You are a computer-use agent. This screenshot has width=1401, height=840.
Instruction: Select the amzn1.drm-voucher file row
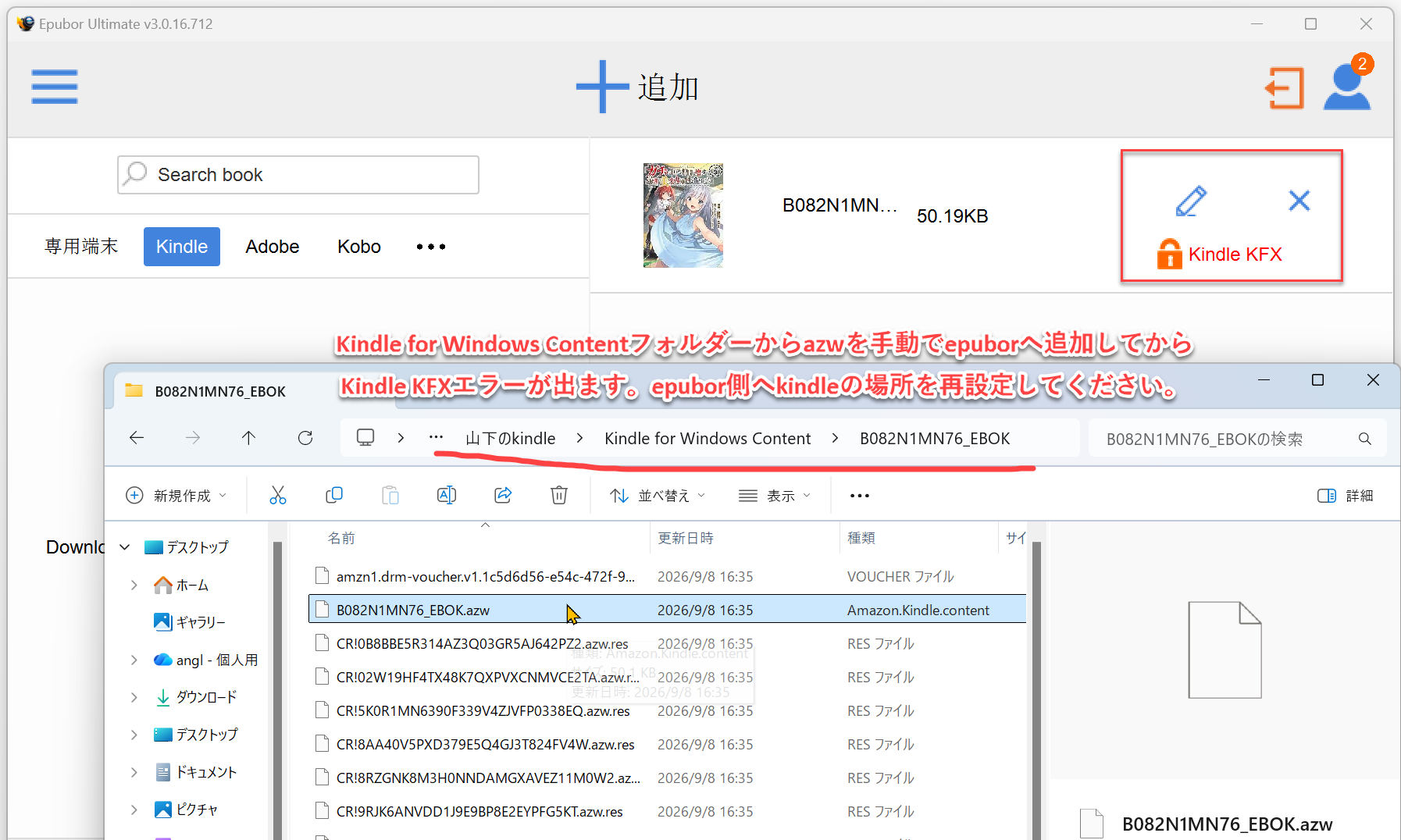tap(668, 577)
